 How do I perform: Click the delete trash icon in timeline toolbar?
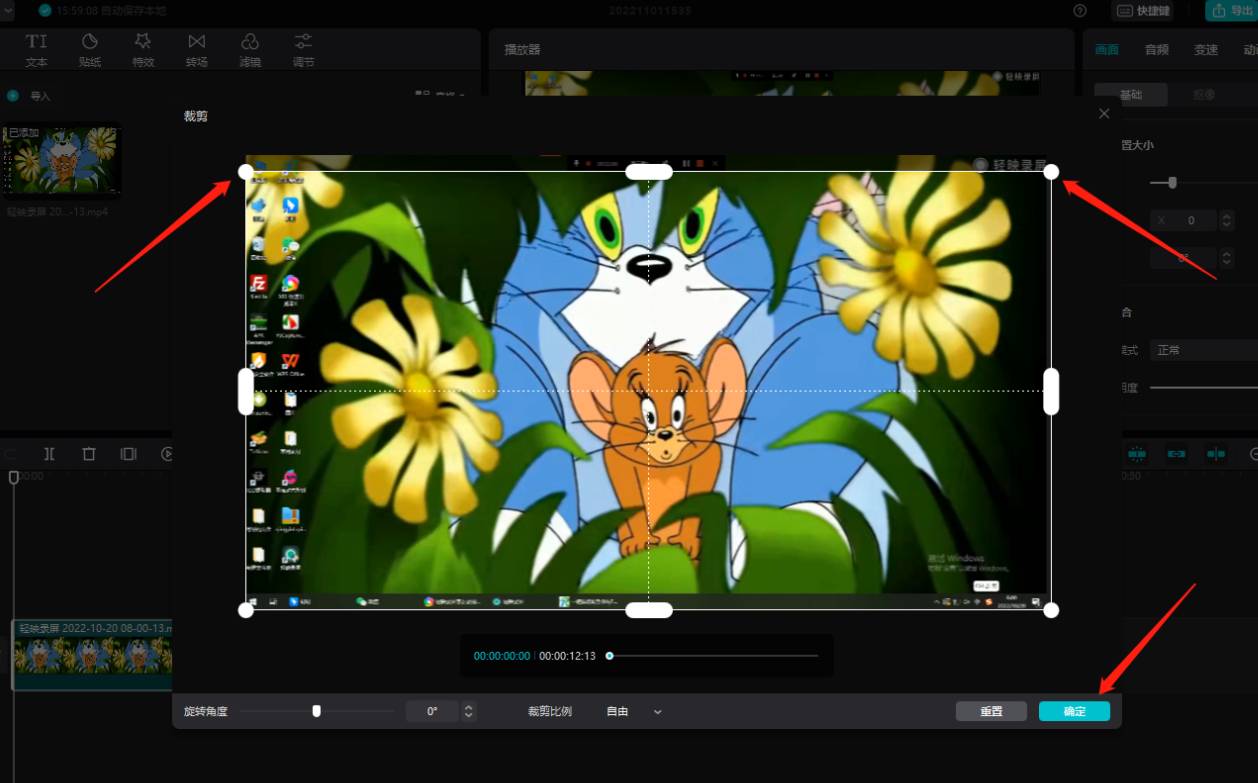coord(89,454)
